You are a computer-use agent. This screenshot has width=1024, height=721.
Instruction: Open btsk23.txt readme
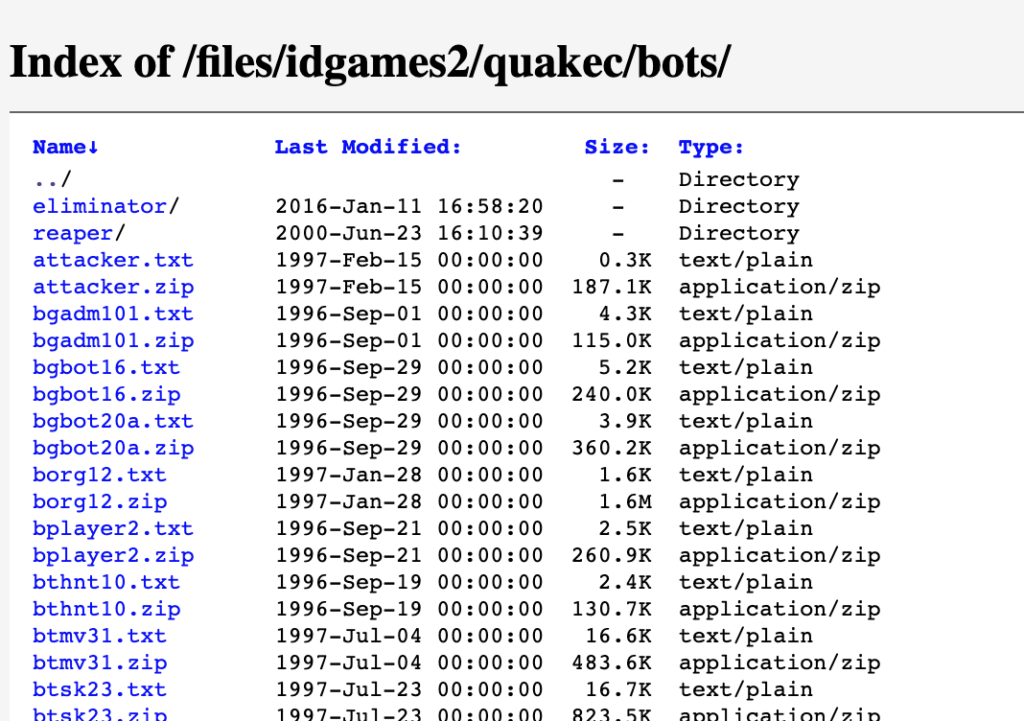[x=99, y=690]
